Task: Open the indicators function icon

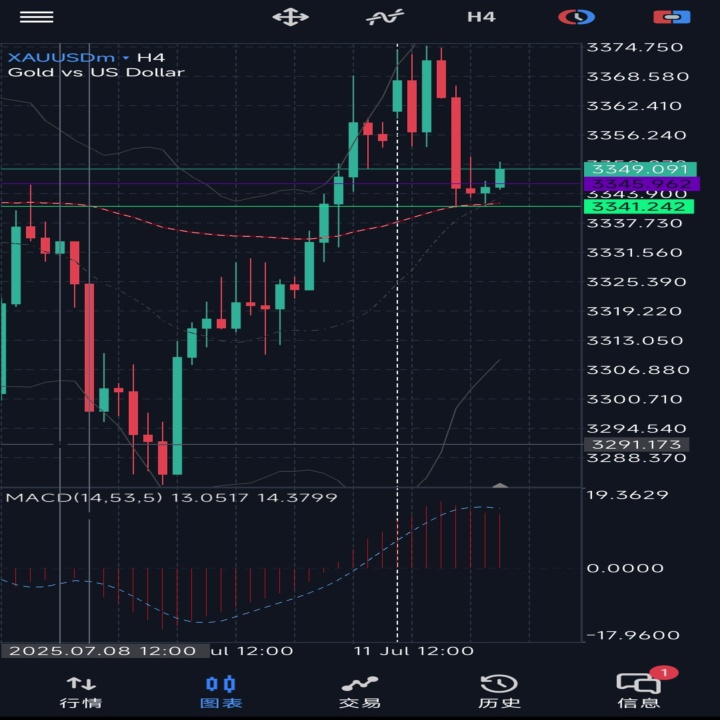Action: [385, 17]
